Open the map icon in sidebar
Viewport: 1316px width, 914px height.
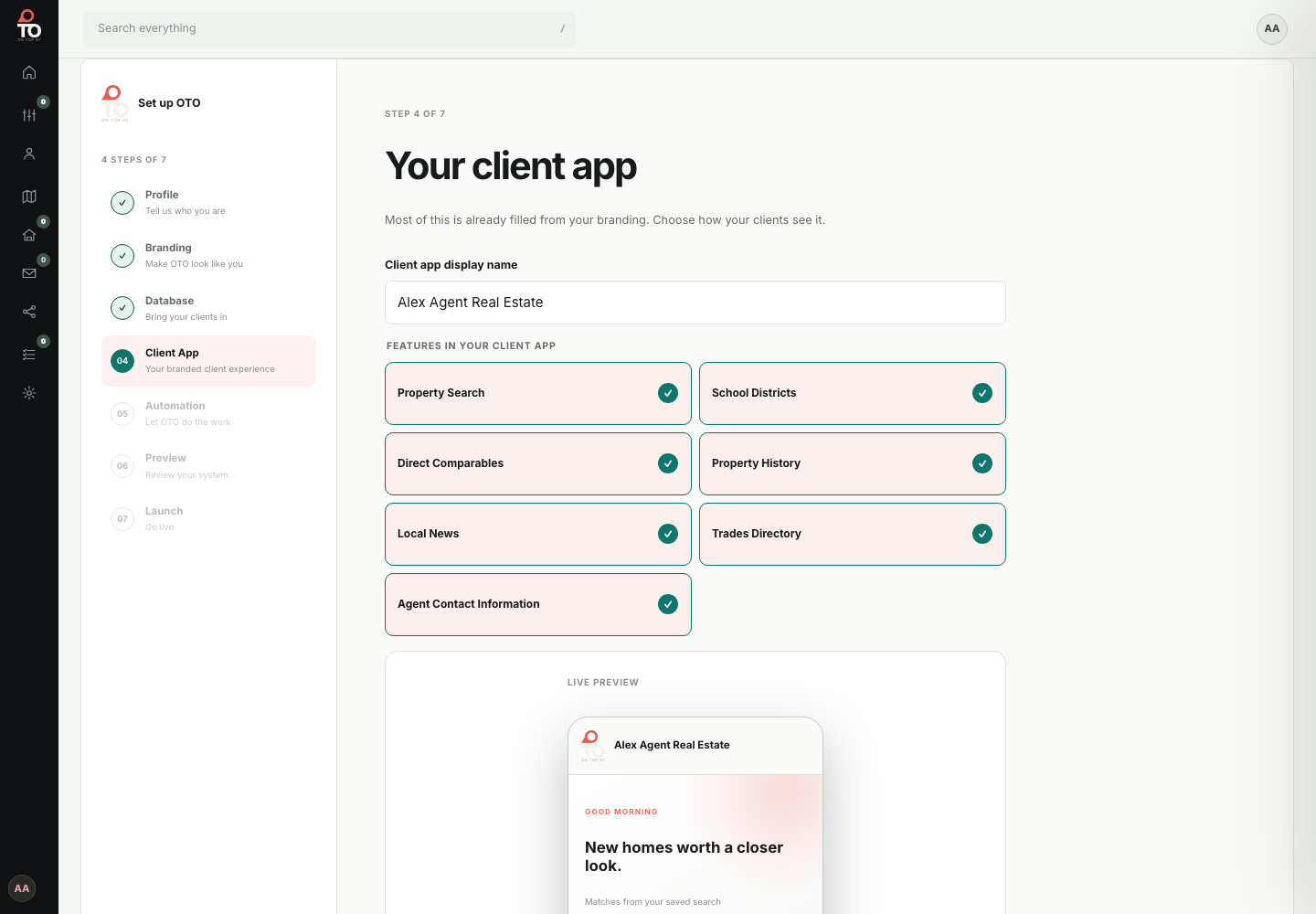pos(29,197)
